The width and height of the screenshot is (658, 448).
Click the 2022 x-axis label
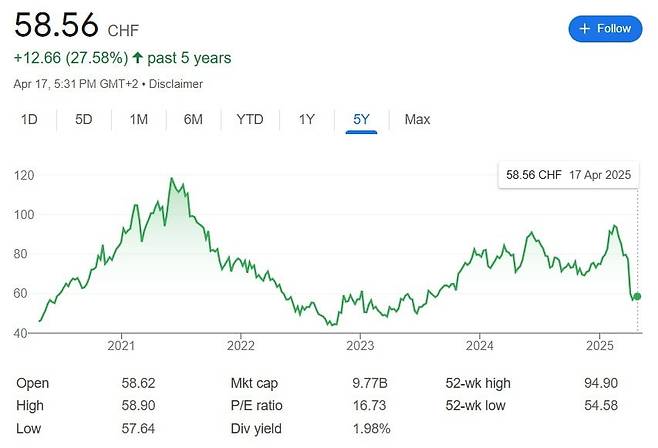tap(240, 346)
